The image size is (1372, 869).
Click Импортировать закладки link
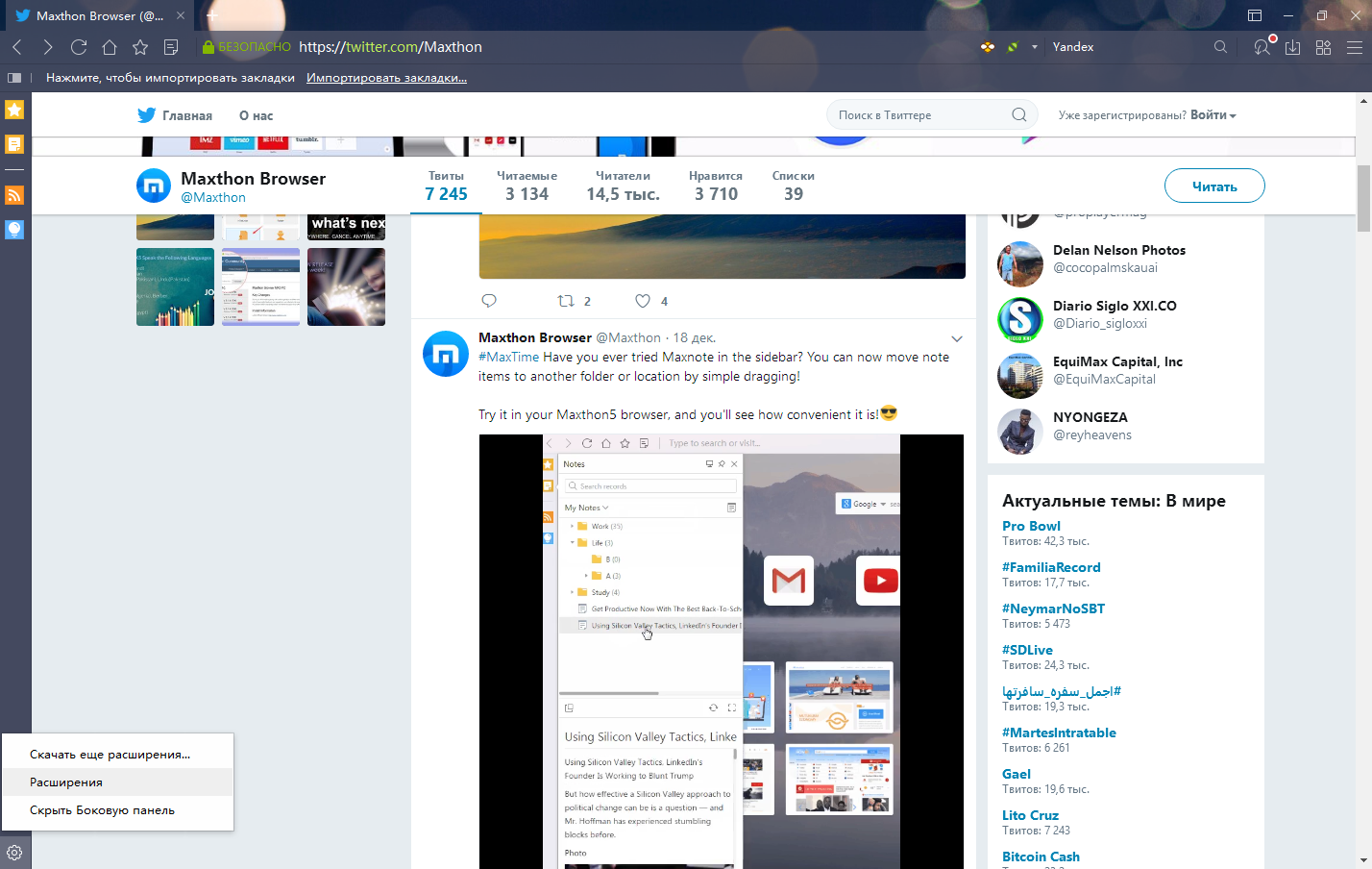click(x=386, y=78)
